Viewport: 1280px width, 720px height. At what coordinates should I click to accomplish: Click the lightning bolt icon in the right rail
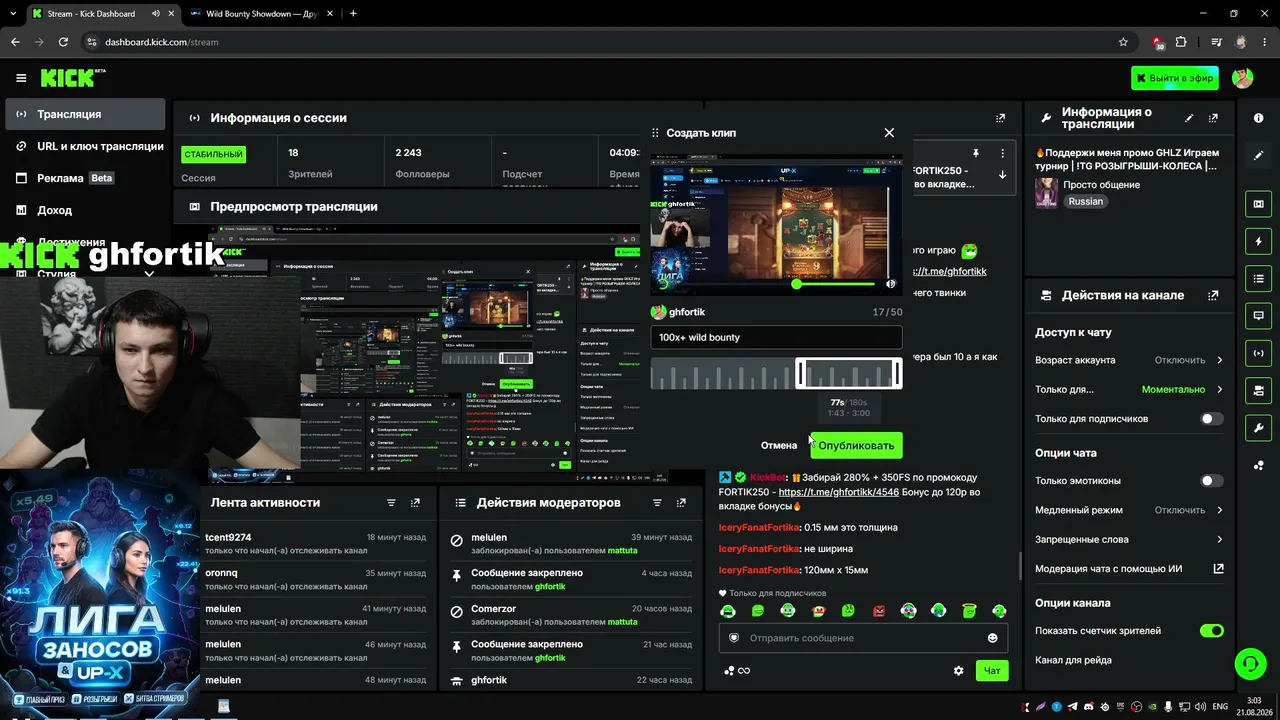(x=1259, y=241)
